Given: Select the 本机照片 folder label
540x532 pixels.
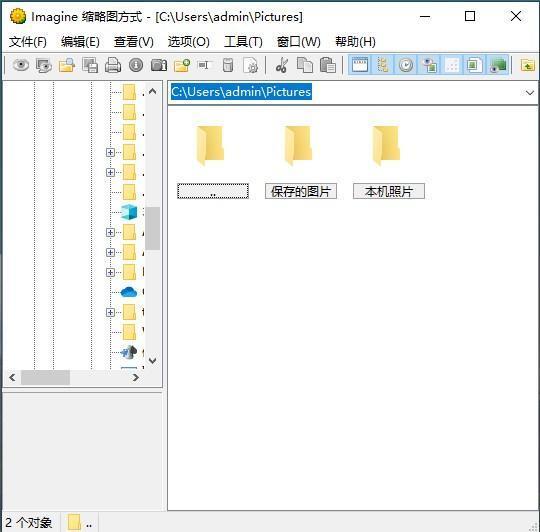Looking at the screenshot, I should point(389,191).
